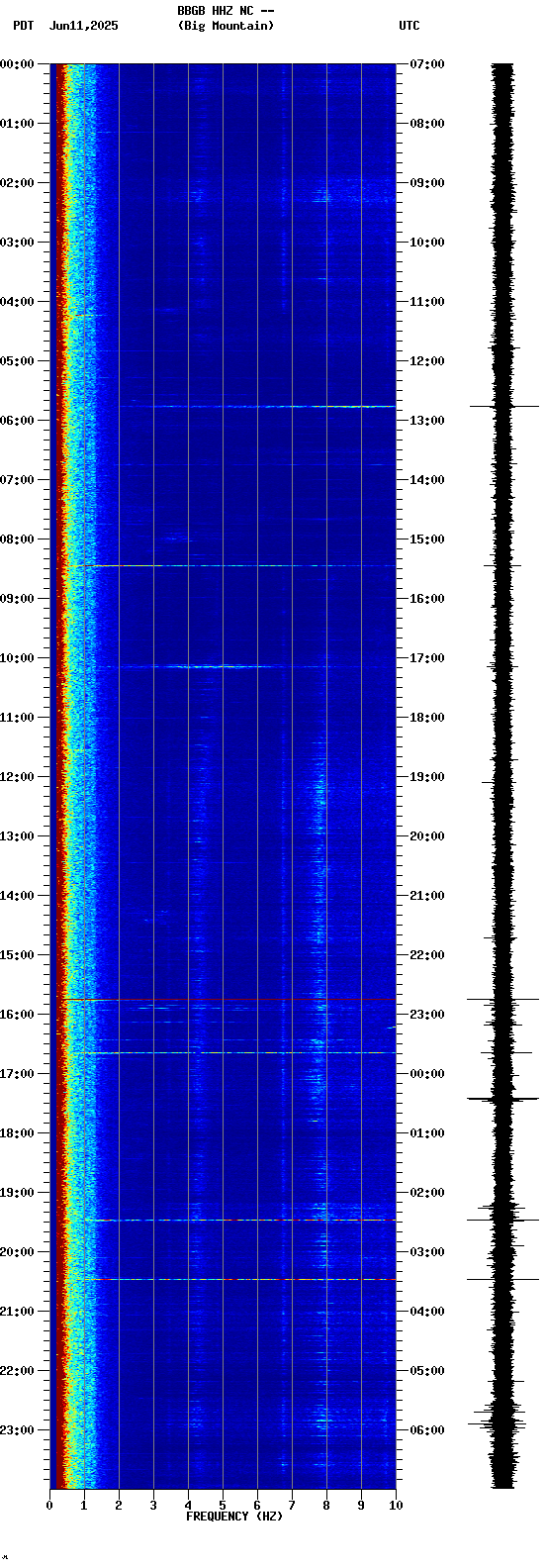Click the 01:00 UTC label on right axis
Viewport: 546px width, 1568px height.
click(427, 1133)
